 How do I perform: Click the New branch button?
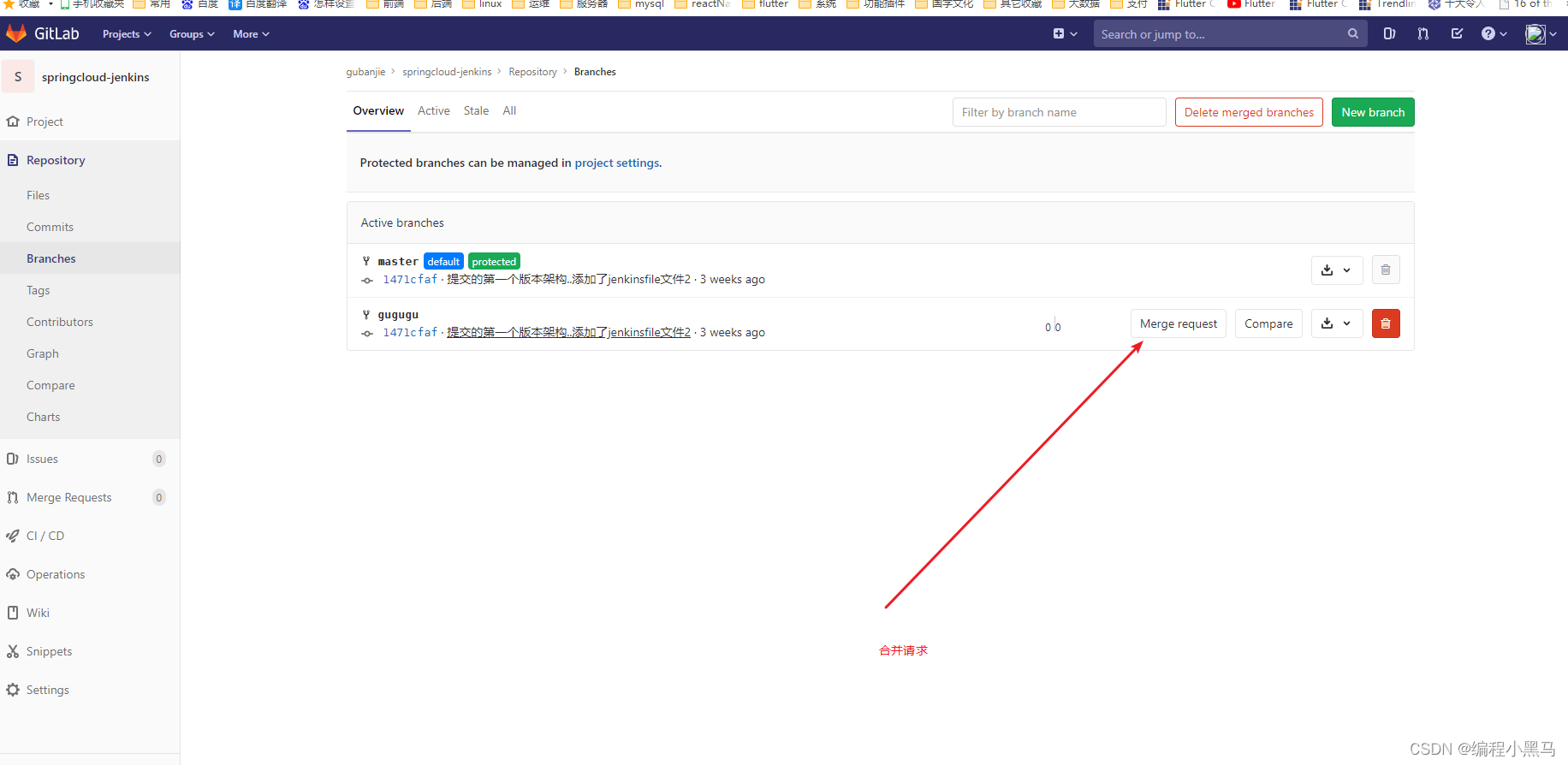click(1373, 112)
